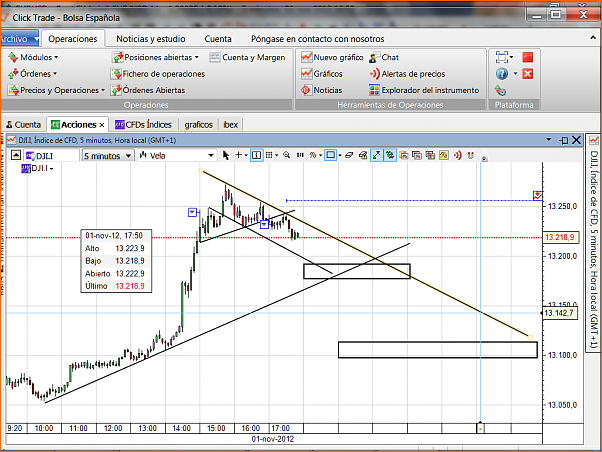
Task: Switch to the graficos workspace tab
Action: tap(198, 125)
